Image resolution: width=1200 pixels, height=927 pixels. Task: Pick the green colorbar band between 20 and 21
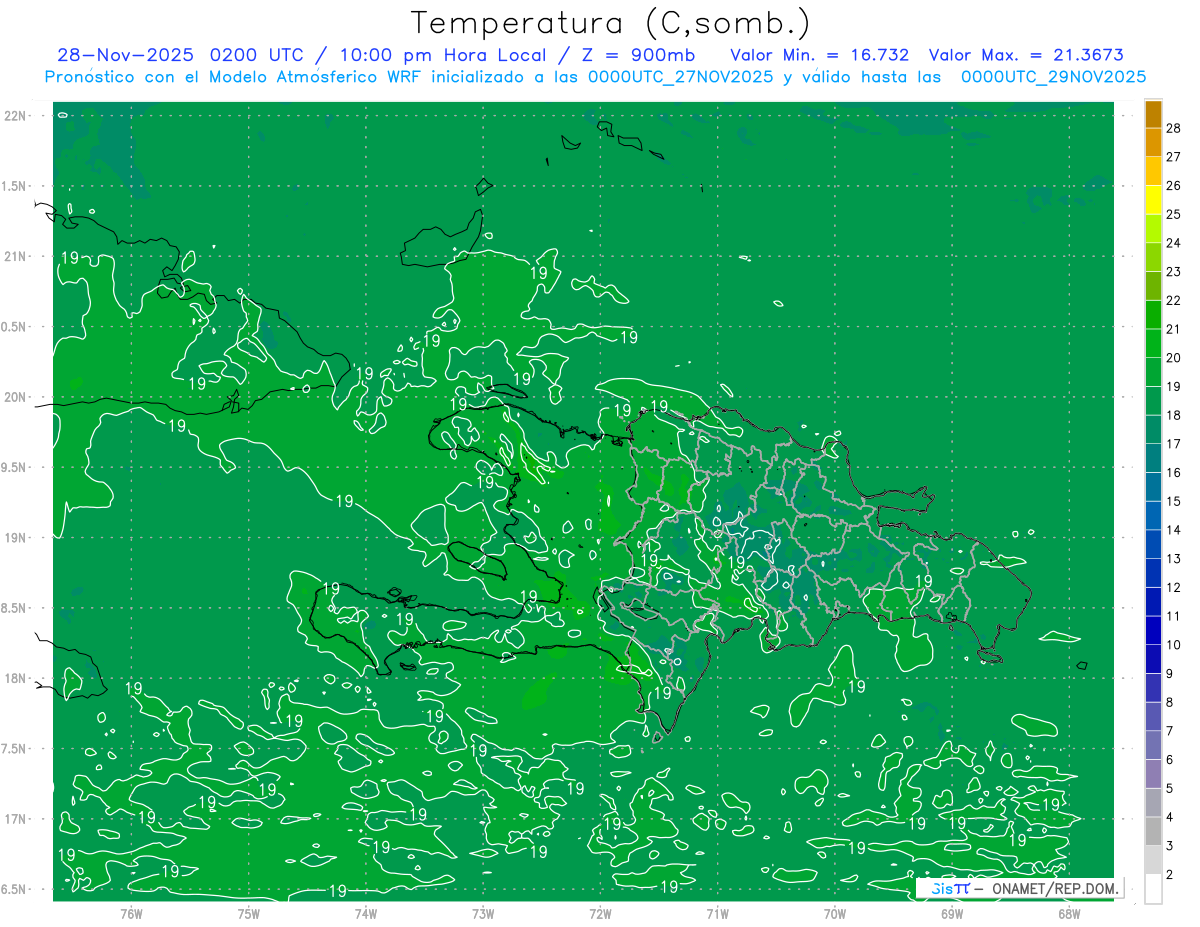(1153, 344)
